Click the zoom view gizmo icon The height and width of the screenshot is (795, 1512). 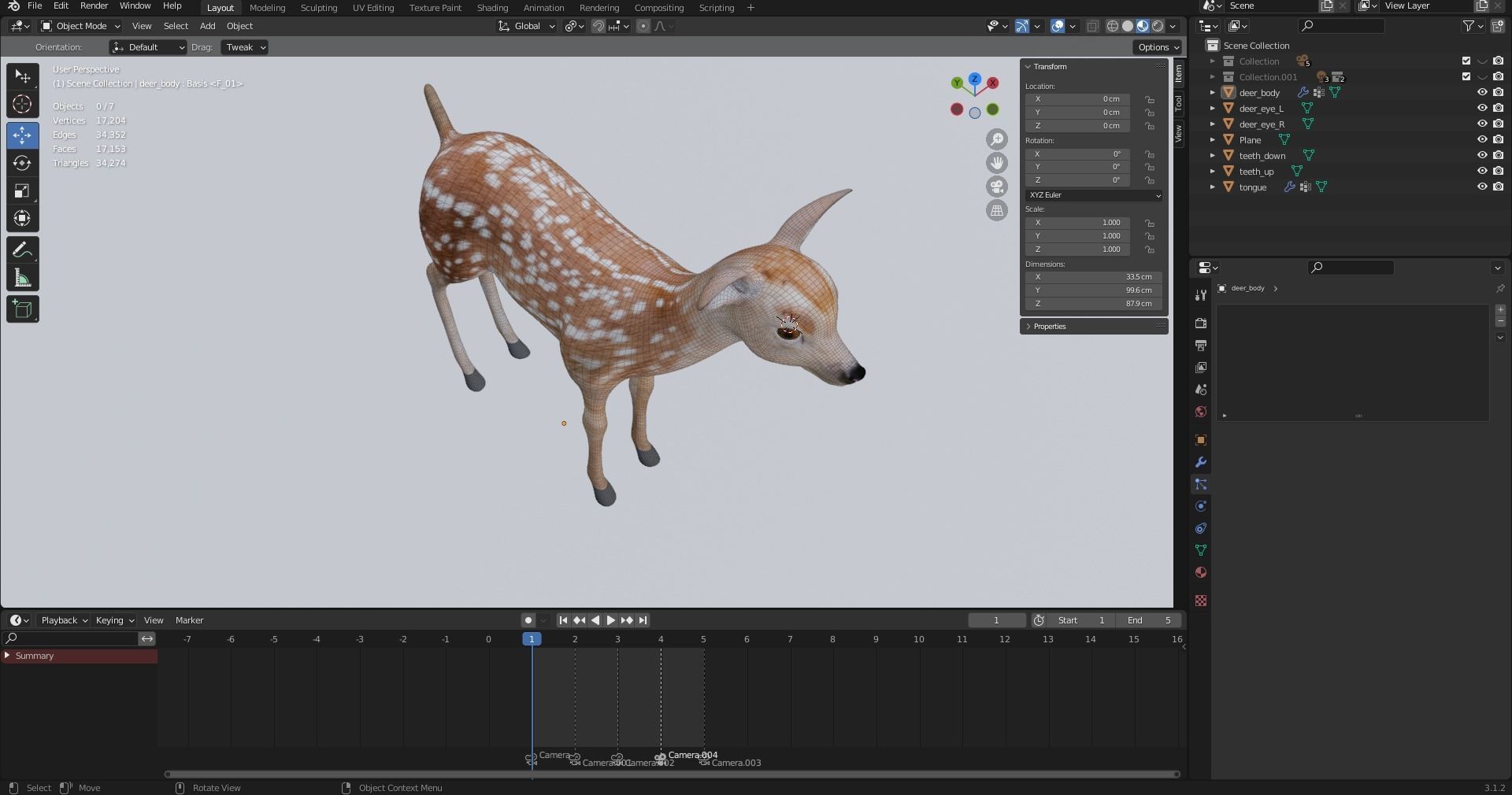[x=997, y=139]
